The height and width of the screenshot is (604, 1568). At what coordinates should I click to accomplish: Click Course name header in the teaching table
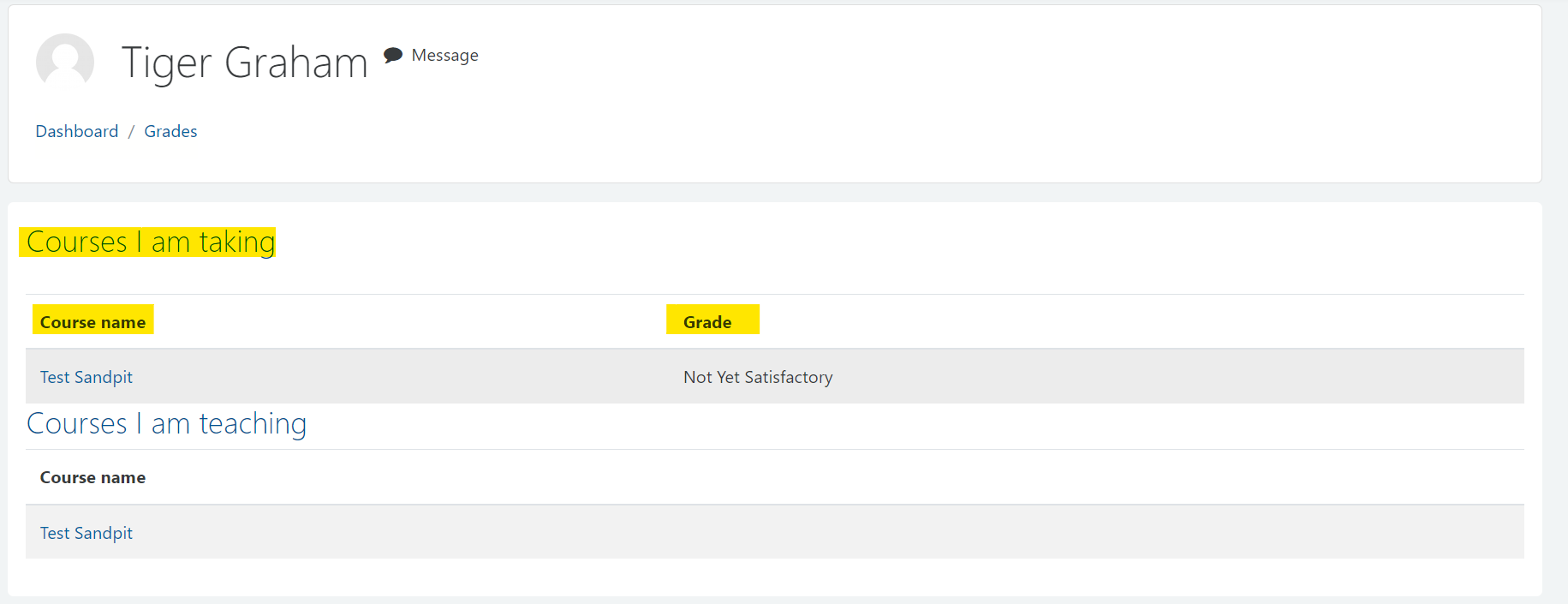92,477
